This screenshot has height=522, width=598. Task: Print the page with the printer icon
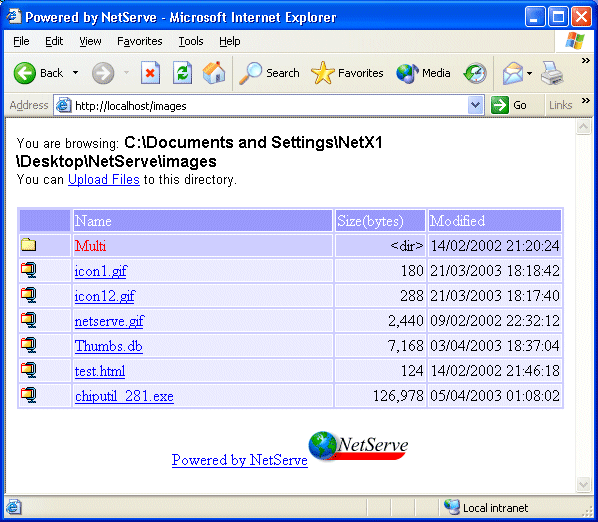[x=552, y=73]
